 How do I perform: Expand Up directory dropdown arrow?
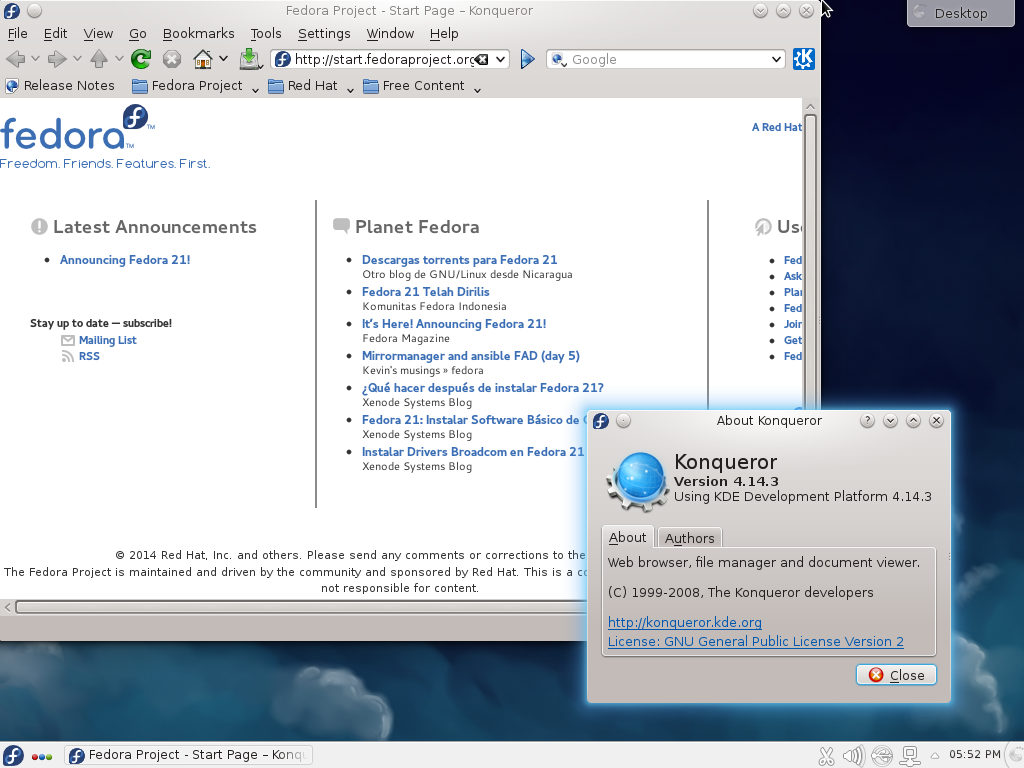pyautogui.click(x=119, y=59)
